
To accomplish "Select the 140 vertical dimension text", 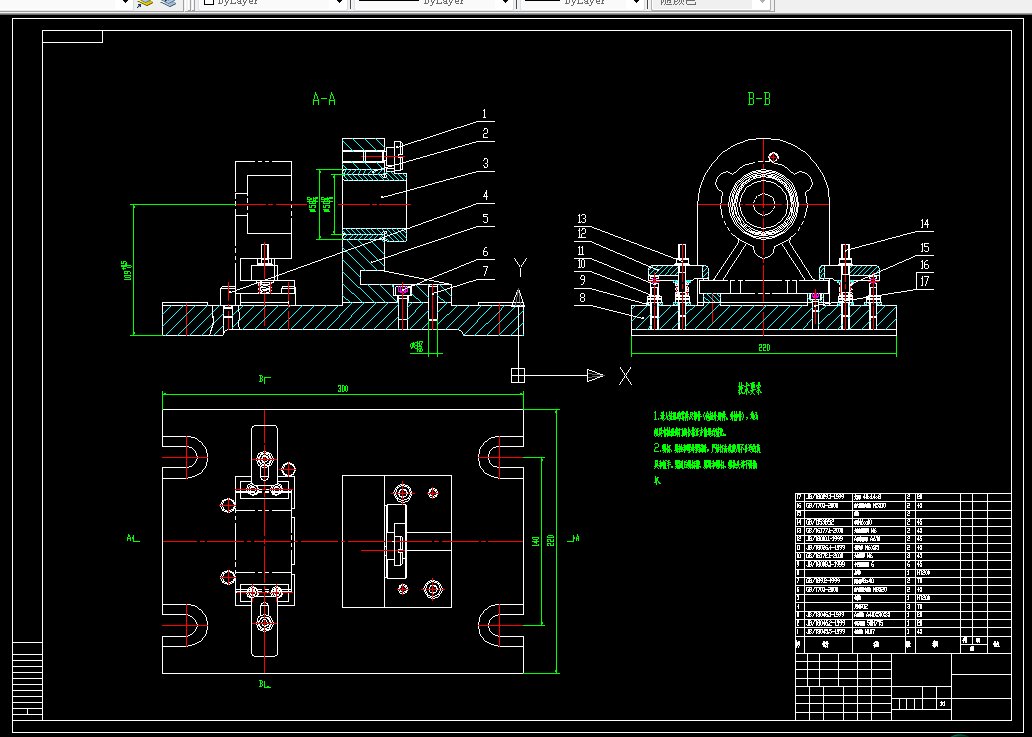I will 536,541.
